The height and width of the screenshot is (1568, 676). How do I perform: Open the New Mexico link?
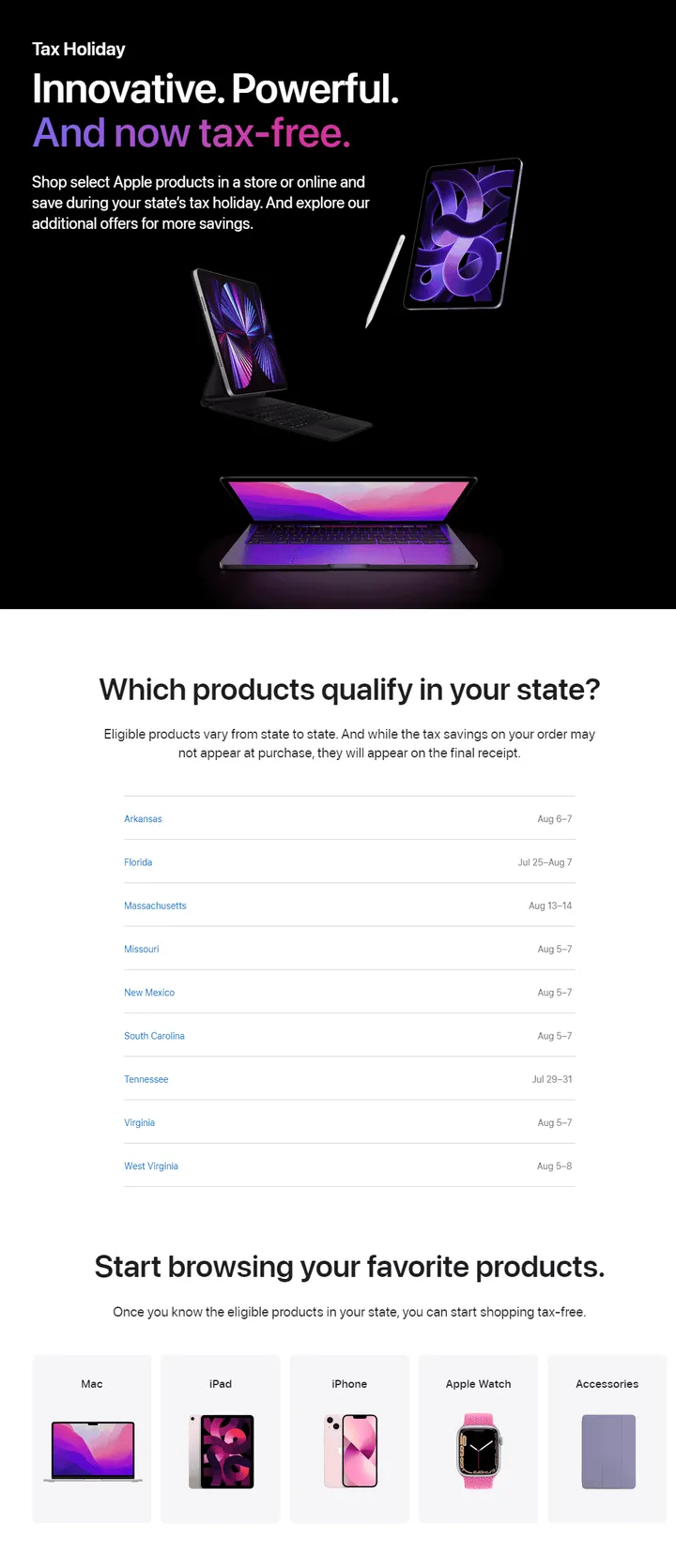tap(149, 993)
